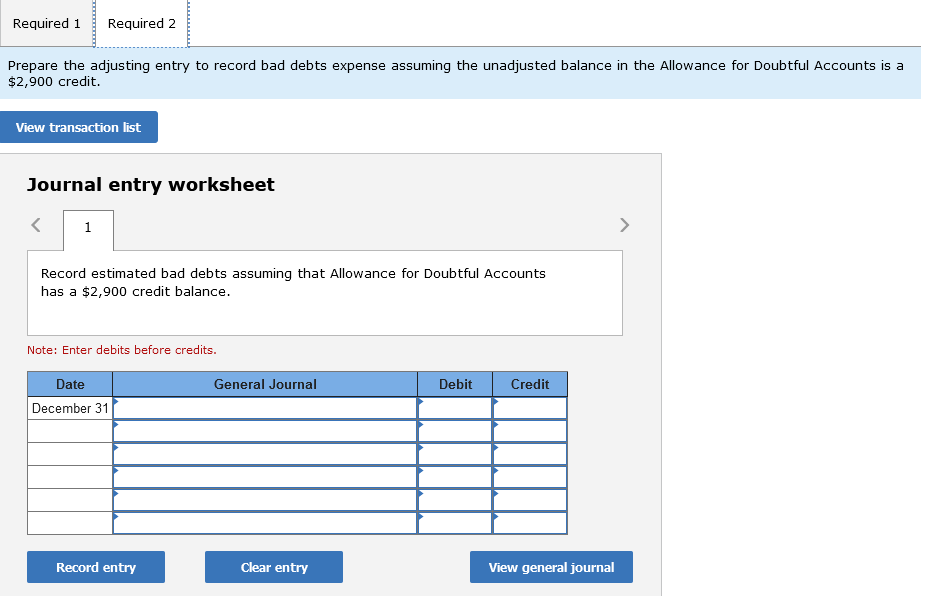View the general journal
The width and height of the screenshot is (926, 596).
click(x=551, y=567)
